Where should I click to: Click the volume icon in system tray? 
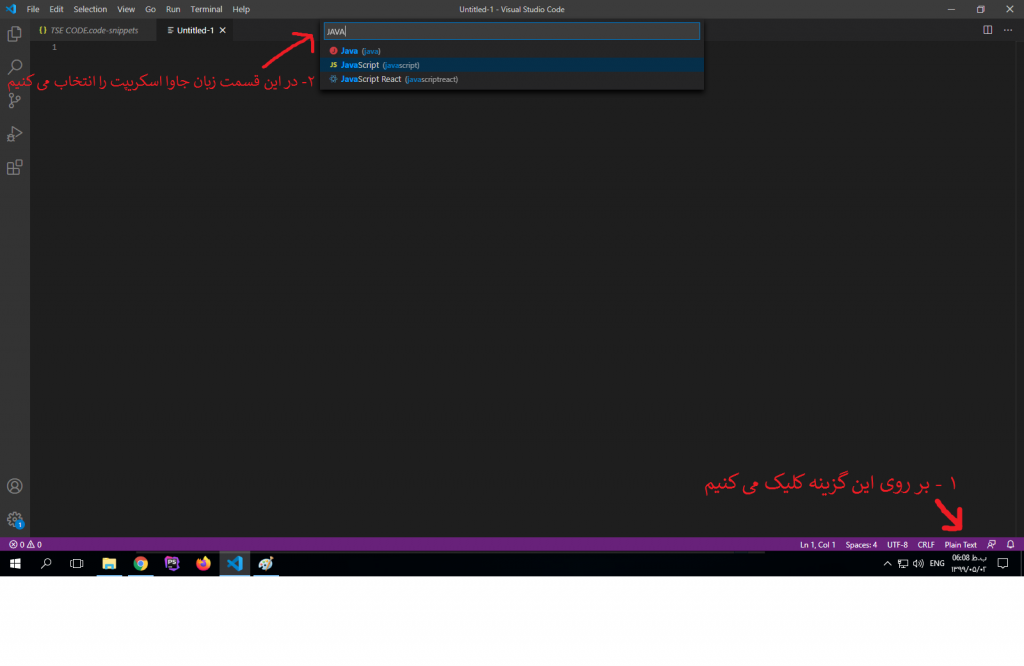tap(918, 563)
